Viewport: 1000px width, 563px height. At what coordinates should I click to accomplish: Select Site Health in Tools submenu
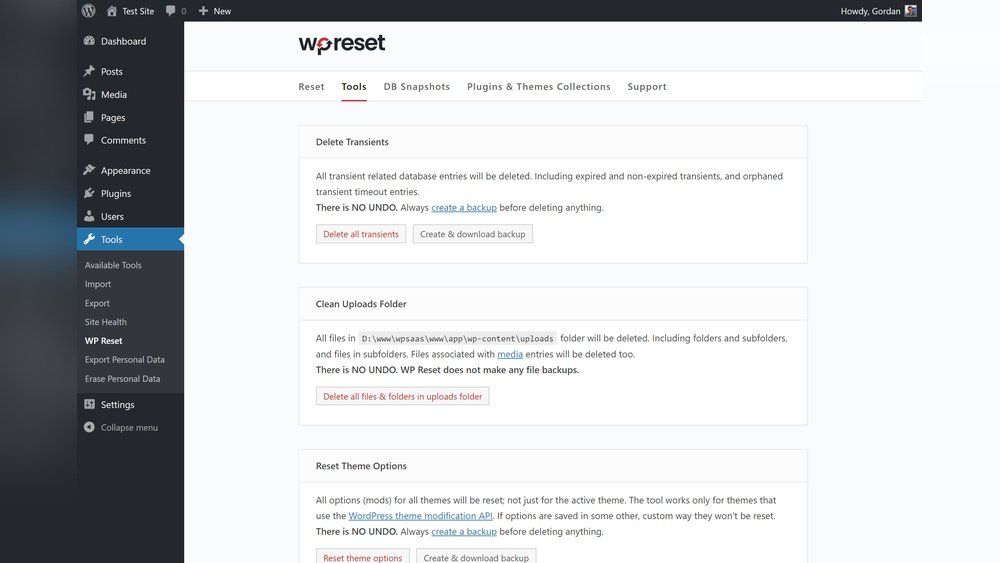click(x=105, y=322)
